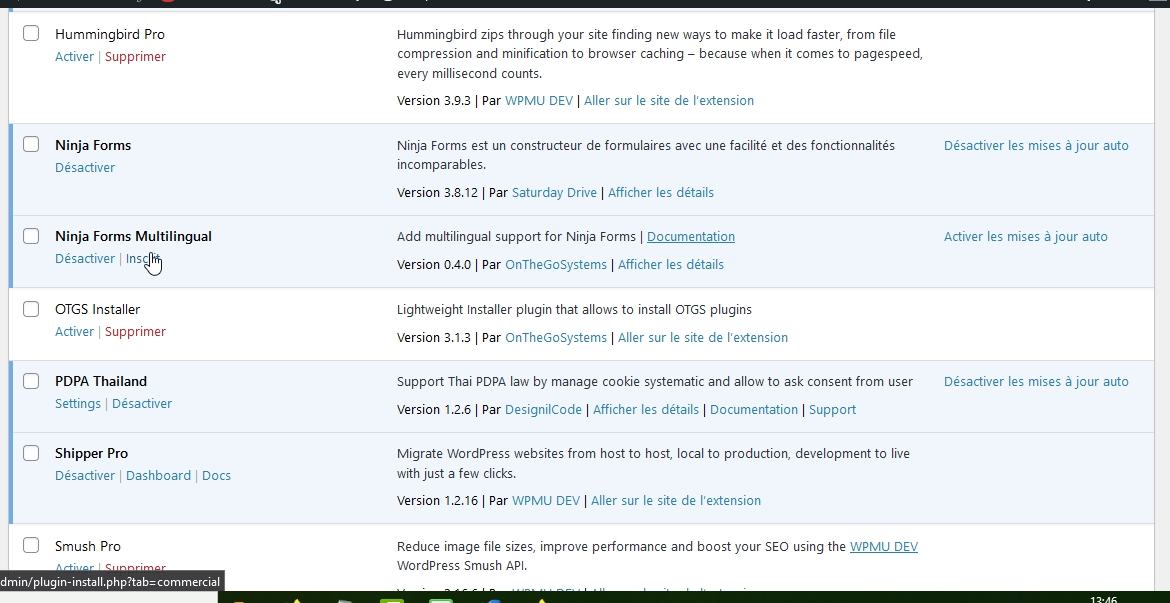This screenshot has height=603, width=1170.
Task: Visit the extension site for Shipper Pro
Action: (676, 501)
